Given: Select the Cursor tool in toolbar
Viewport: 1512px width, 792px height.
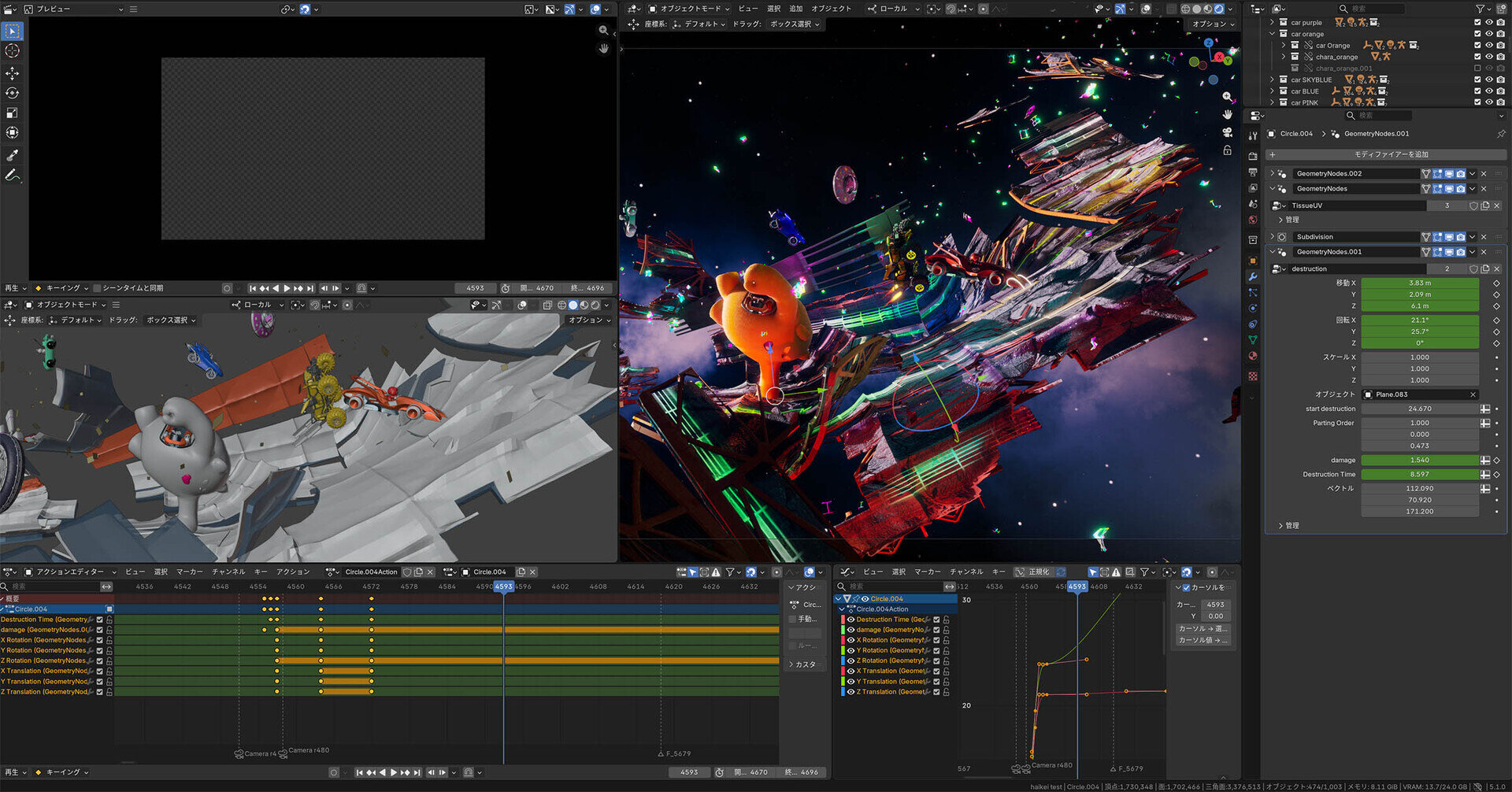Looking at the screenshot, I should pos(13,50).
